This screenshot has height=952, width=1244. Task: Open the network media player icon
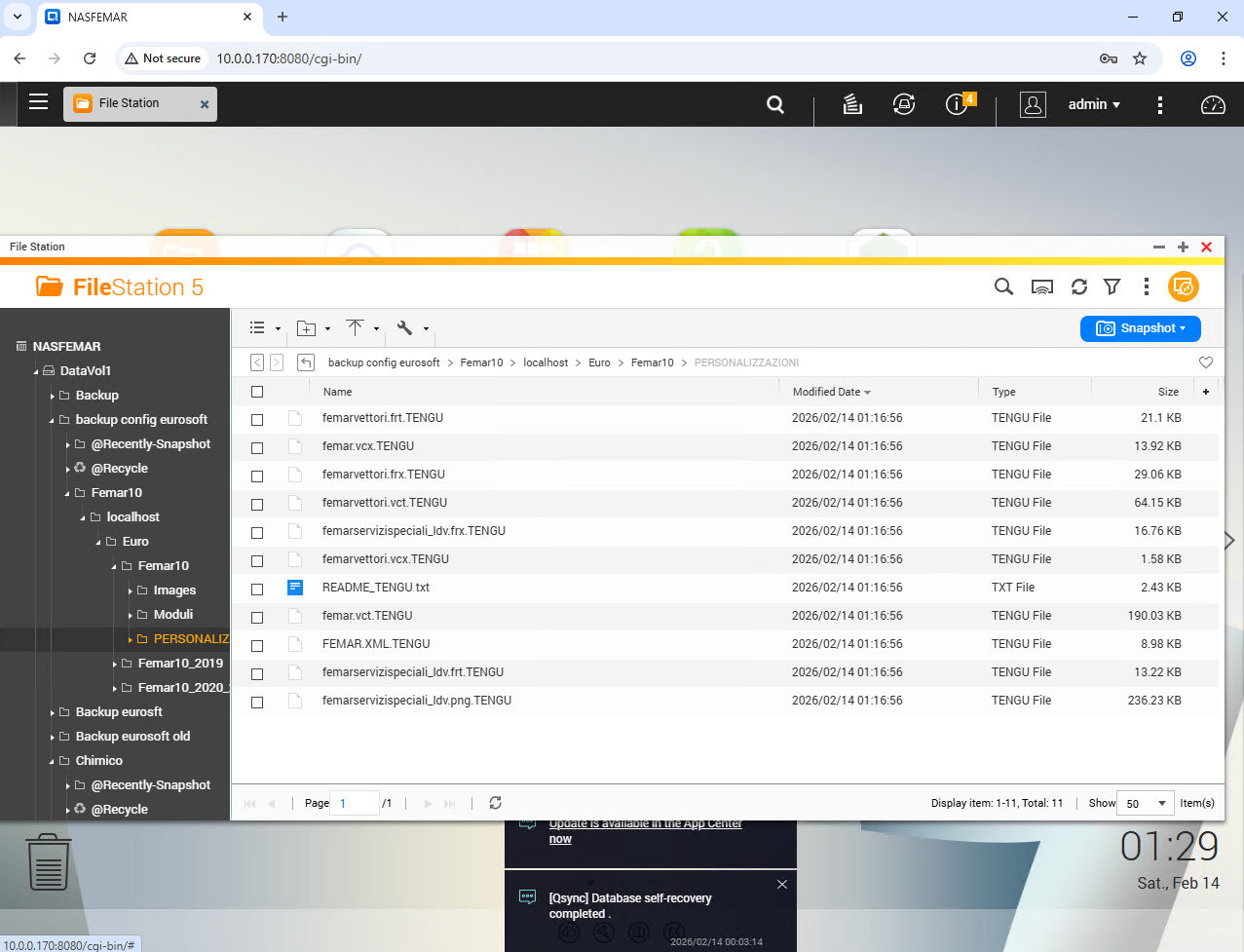point(1042,286)
